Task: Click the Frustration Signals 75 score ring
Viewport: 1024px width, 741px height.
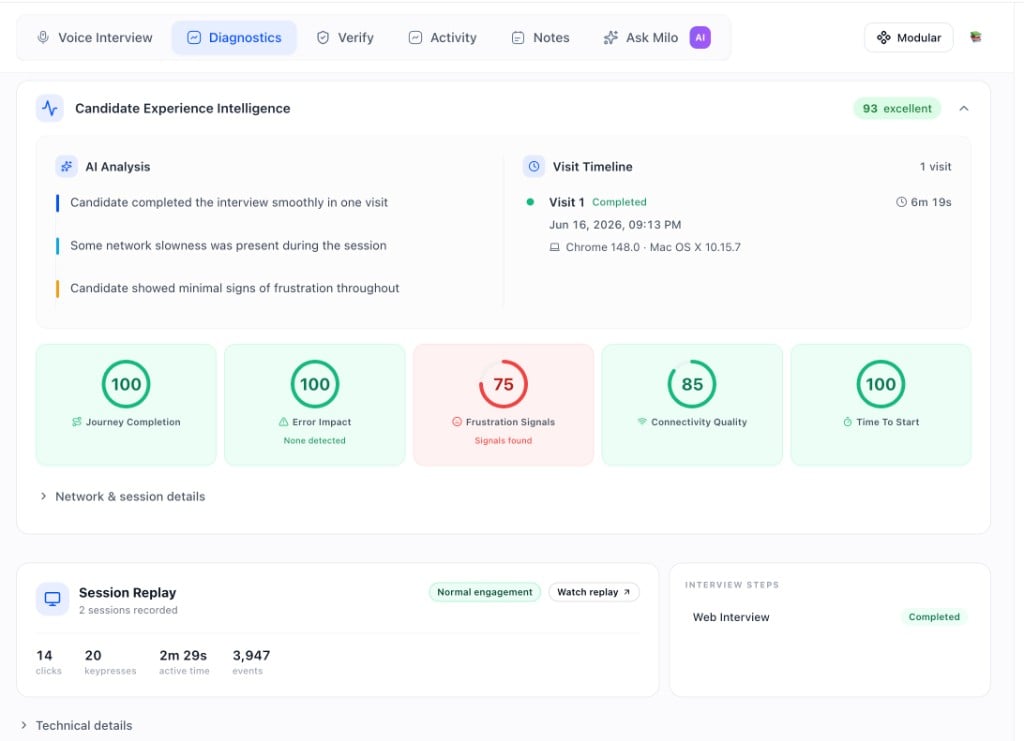Action: pos(504,384)
